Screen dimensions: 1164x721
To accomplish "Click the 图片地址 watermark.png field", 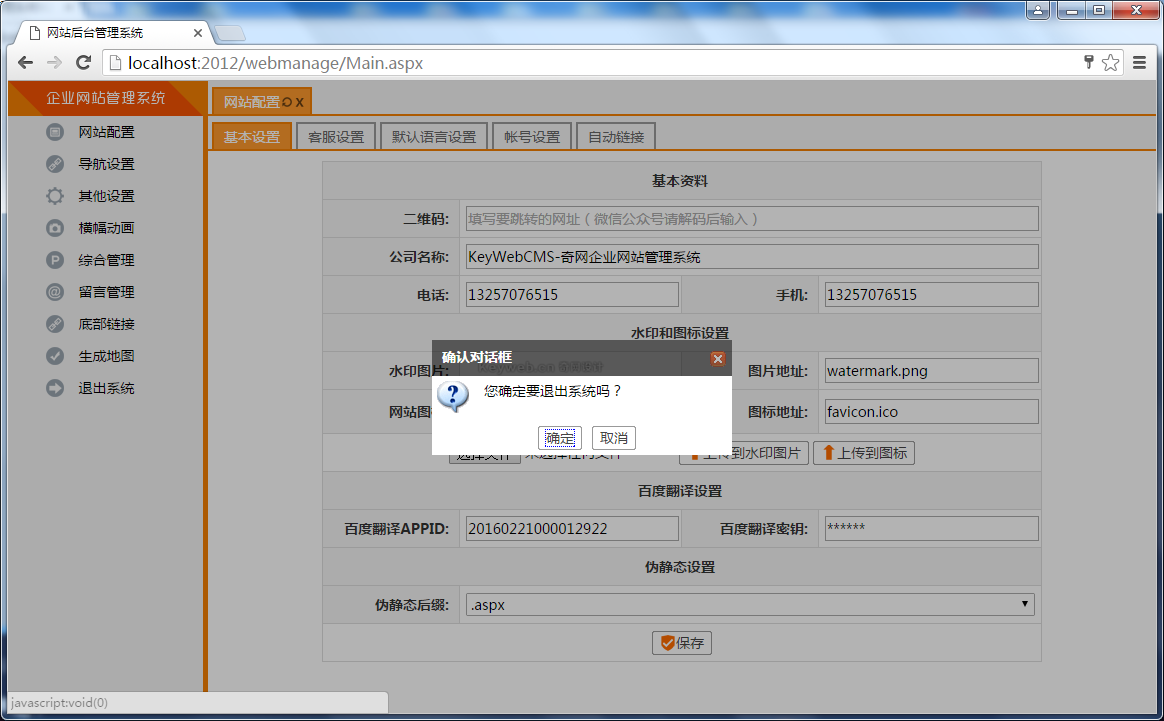I will pyautogui.click(x=932, y=371).
